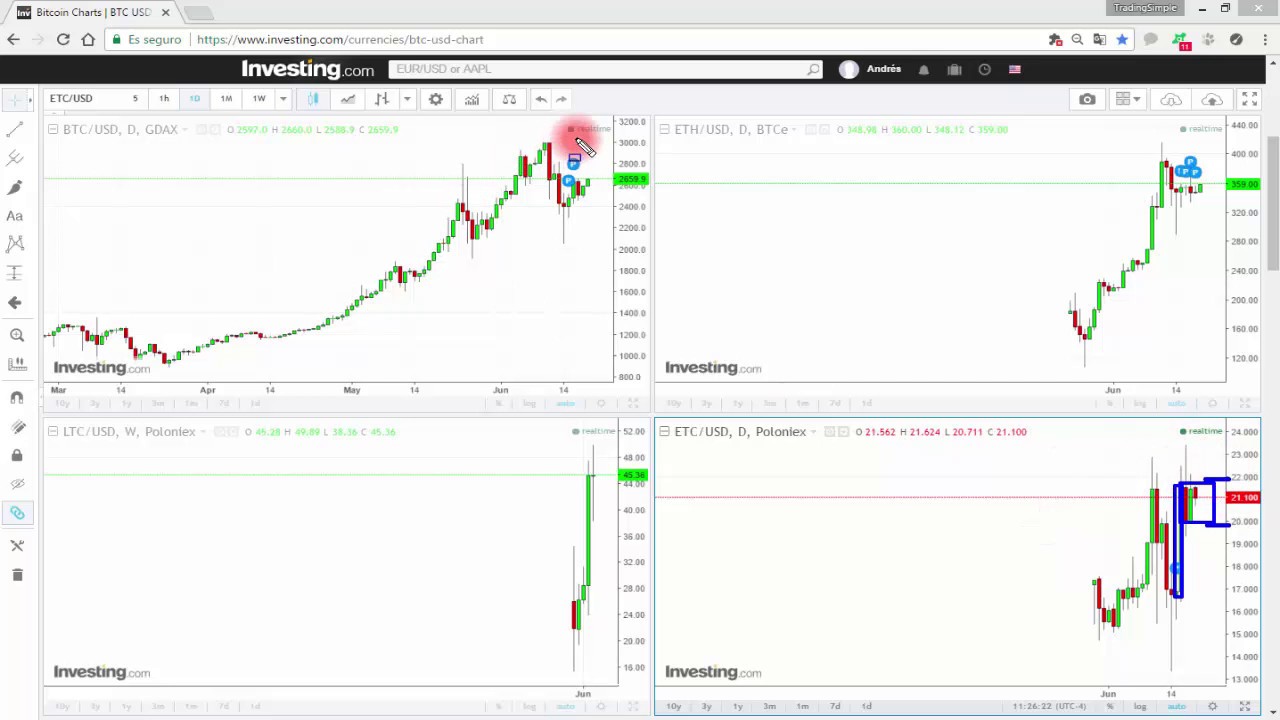The image size is (1280, 720).
Task: Toggle log scale on ETC chart
Action: [x=1140, y=706]
